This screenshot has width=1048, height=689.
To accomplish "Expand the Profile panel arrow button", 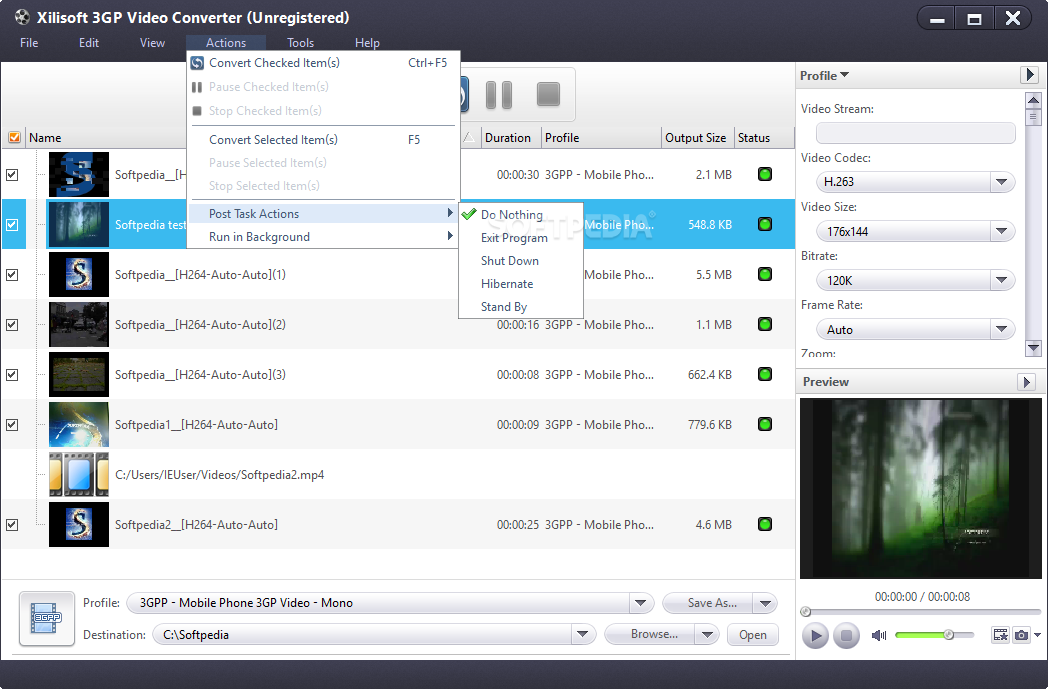I will point(1029,75).
